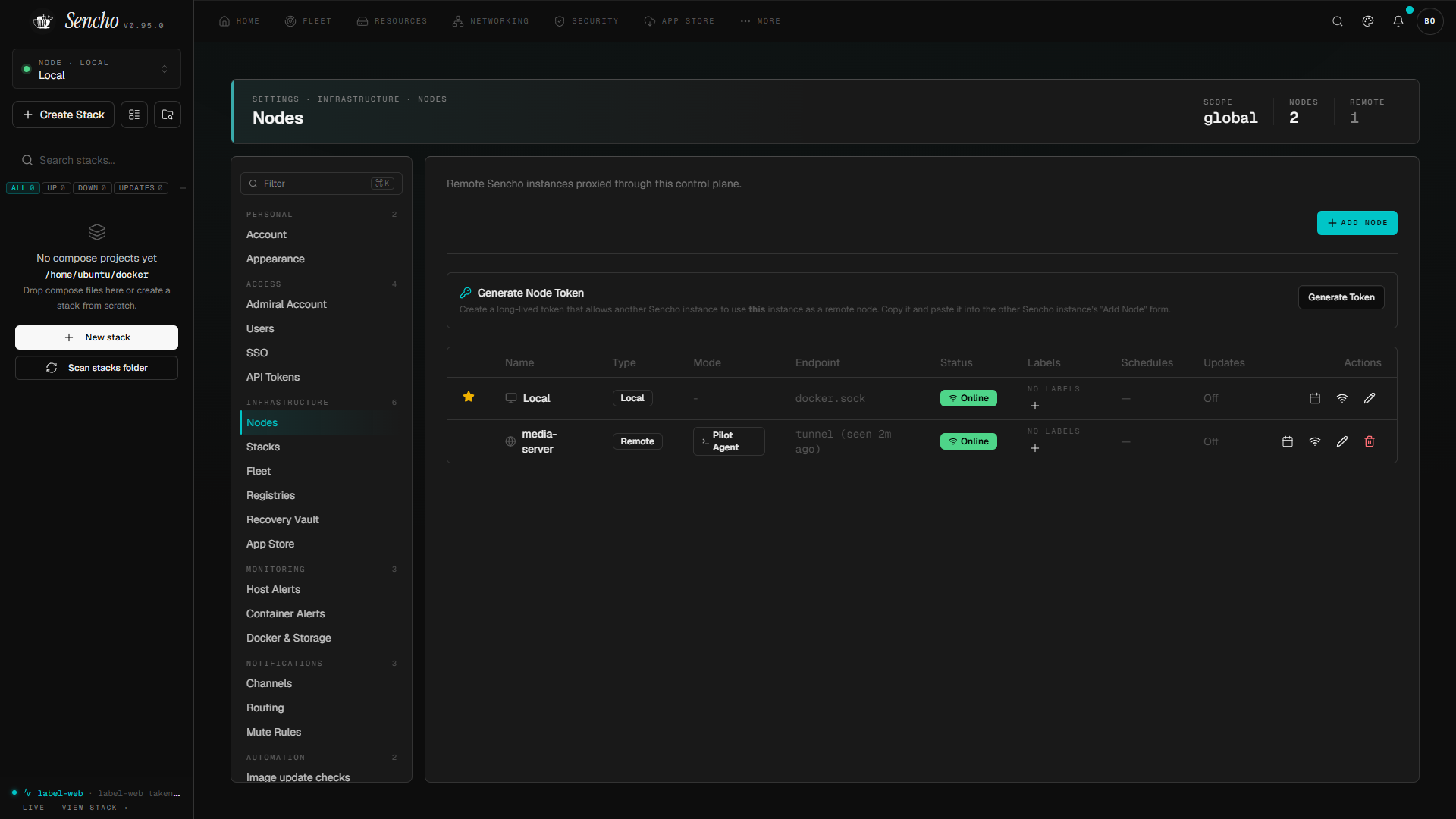Add a label to media-server node
The image size is (1456, 819).
pos(1035,448)
